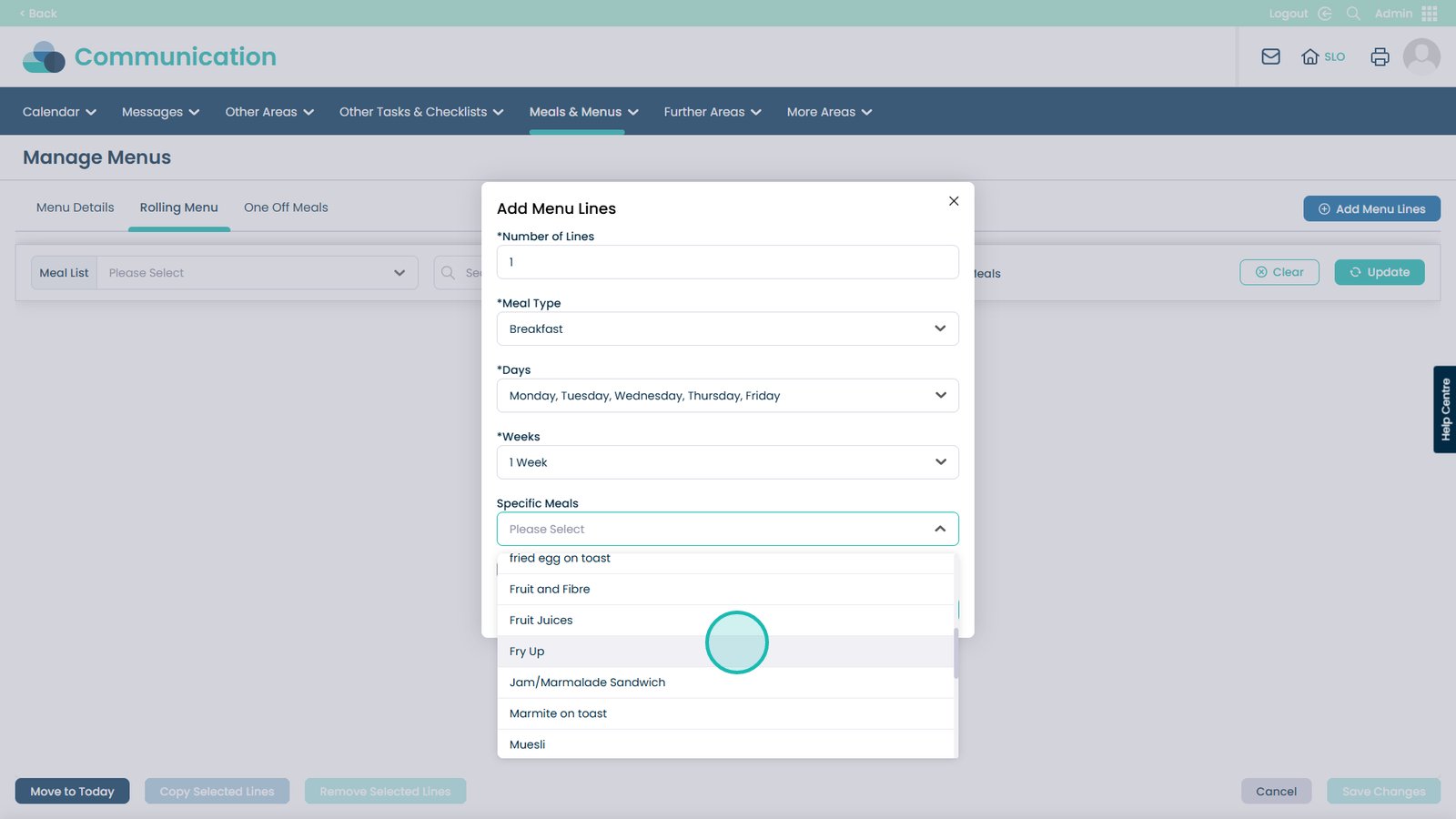This screenshot has height=819, width=1456.
Task: Open the Meals & Menus menu
Action: 583,112
